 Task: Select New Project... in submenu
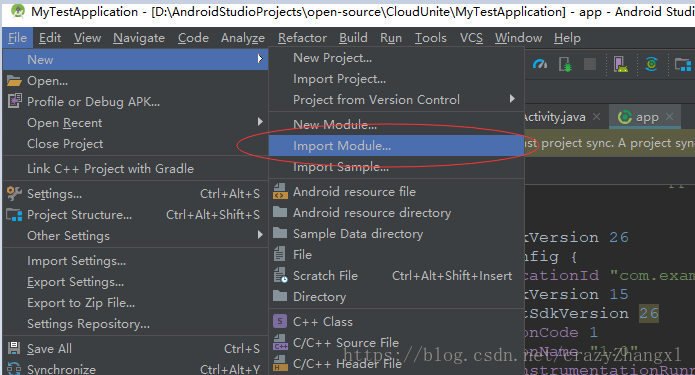tap(332, 58)
